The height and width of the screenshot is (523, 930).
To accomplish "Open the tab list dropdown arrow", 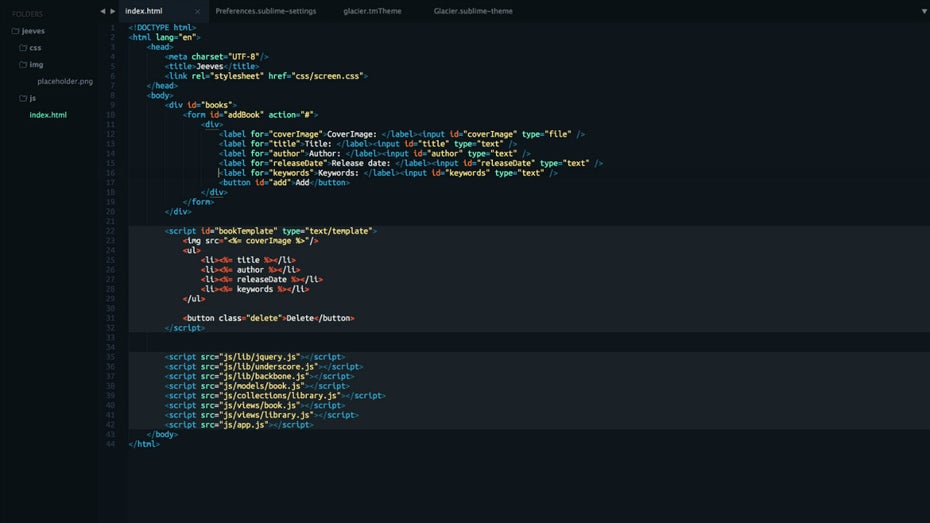I will coord(923,11).
